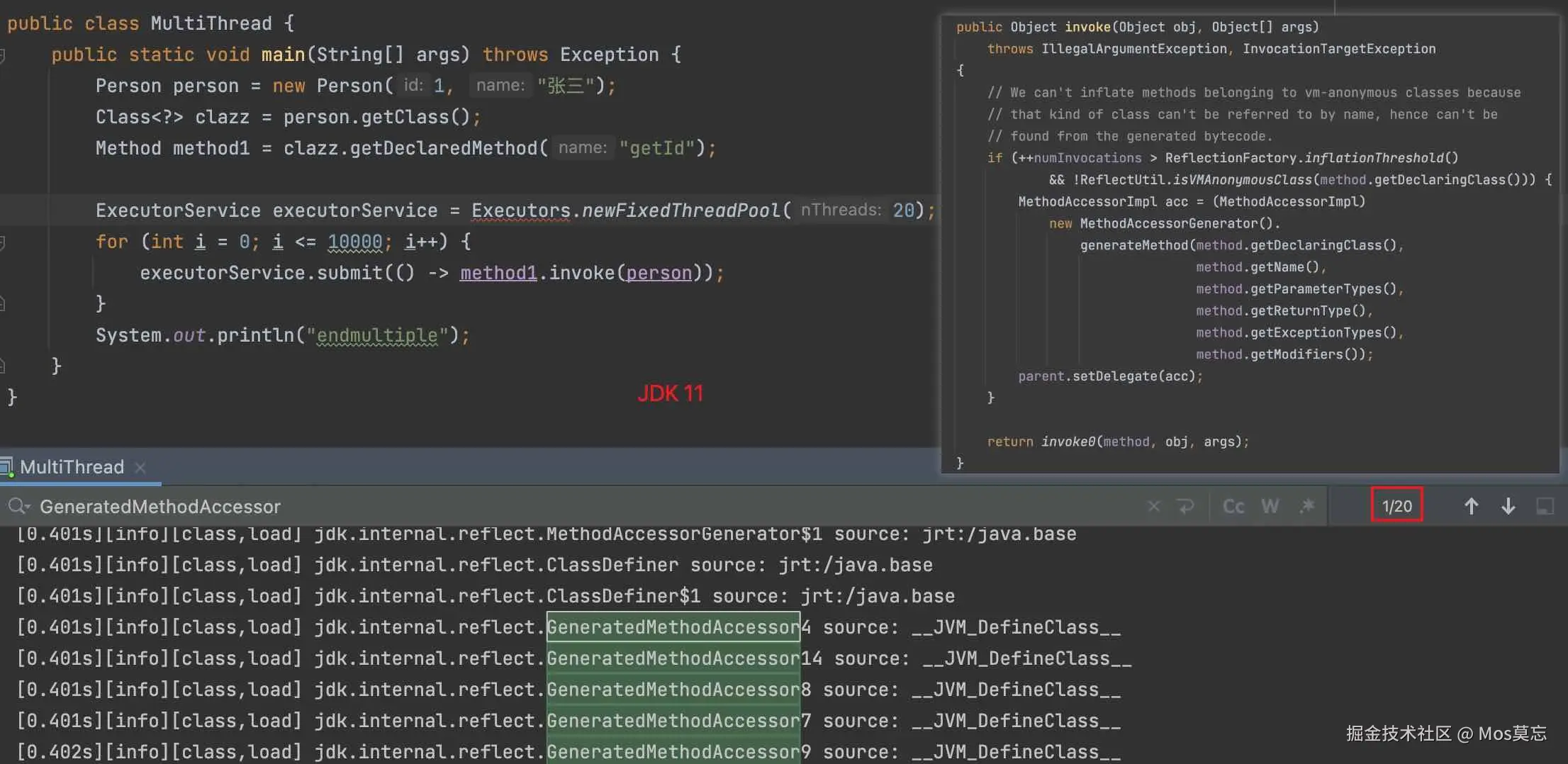The image size is (1568, 764).
Task: Click executorService.submit call
Action: (262, 273)
